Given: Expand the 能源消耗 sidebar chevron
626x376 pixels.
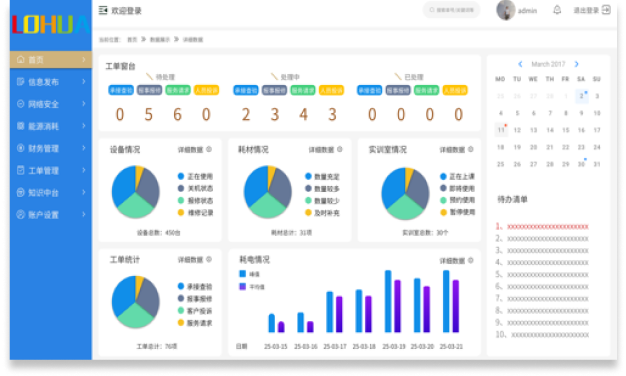Looking at the screenshot, I should (x=83, y=126).
